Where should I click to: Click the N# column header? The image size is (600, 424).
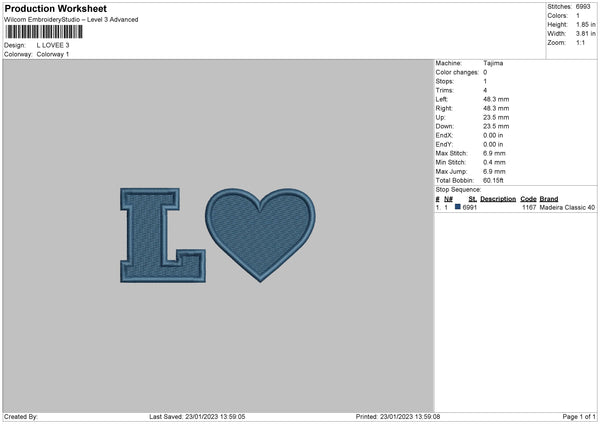click(448, 199)
